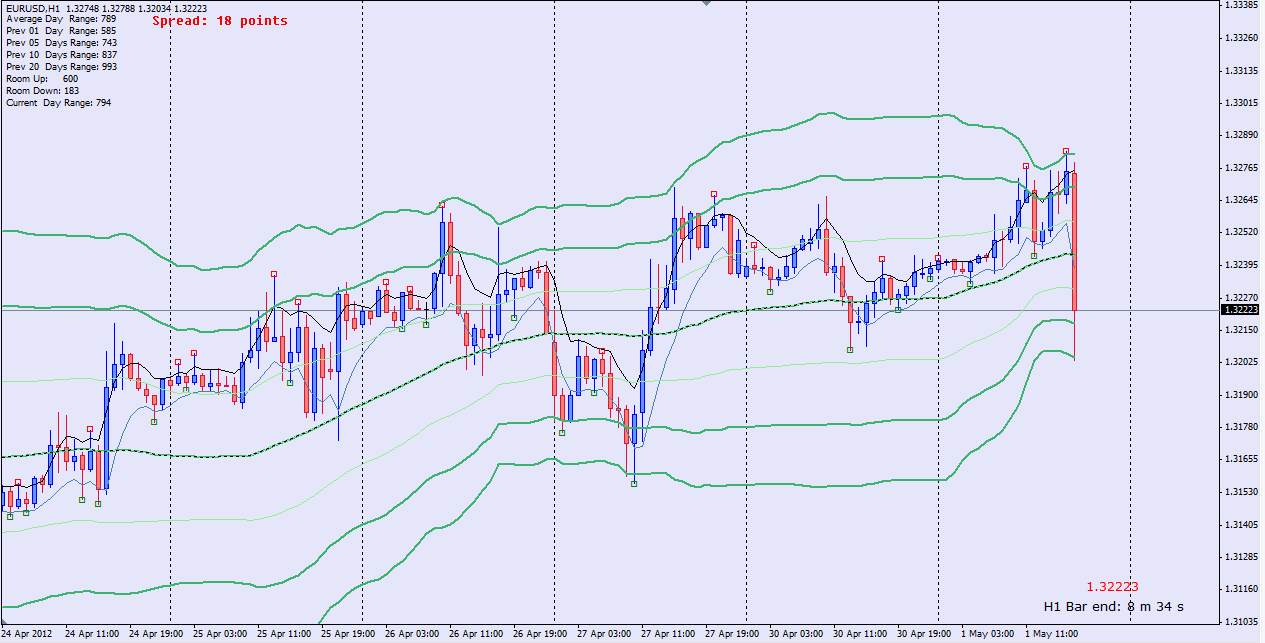Click the 'Average Day Range: 789' line
Viewport: 1265px width, 643px height.
(x=61, y=19)
